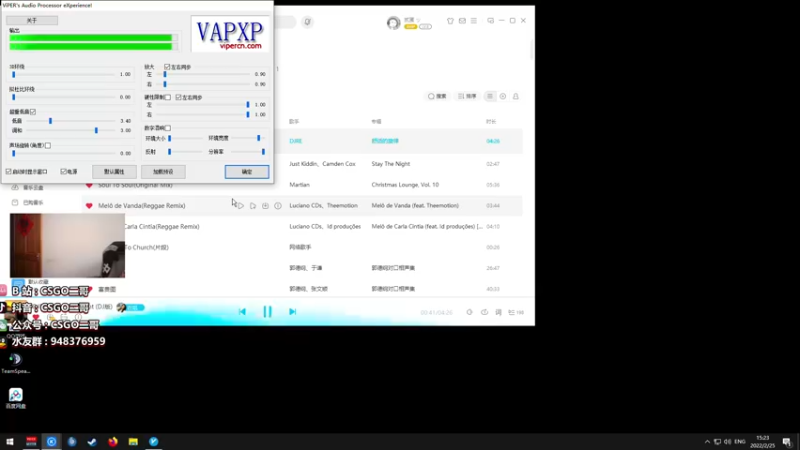Open the 百度网盘 desktop shortcut
The height and width of the screenshot is (450, 800).
tap(15, 398)
